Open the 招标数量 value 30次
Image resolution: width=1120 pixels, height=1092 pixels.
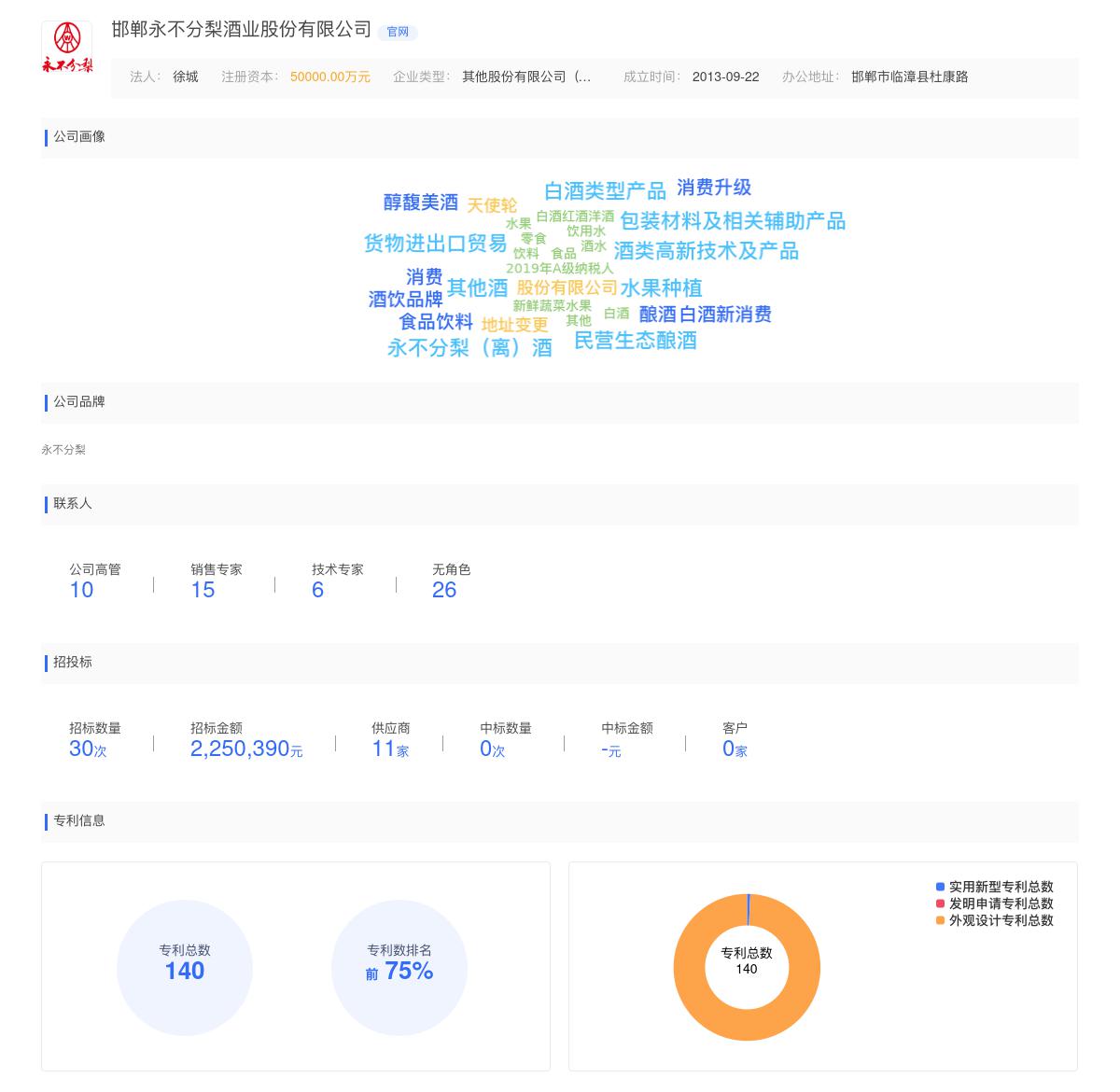[x=88, y=749]
